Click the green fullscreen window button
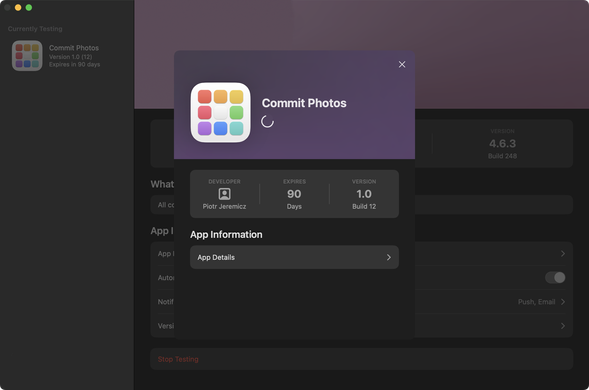This screenshot has width=589, height=390. [29, 8]
